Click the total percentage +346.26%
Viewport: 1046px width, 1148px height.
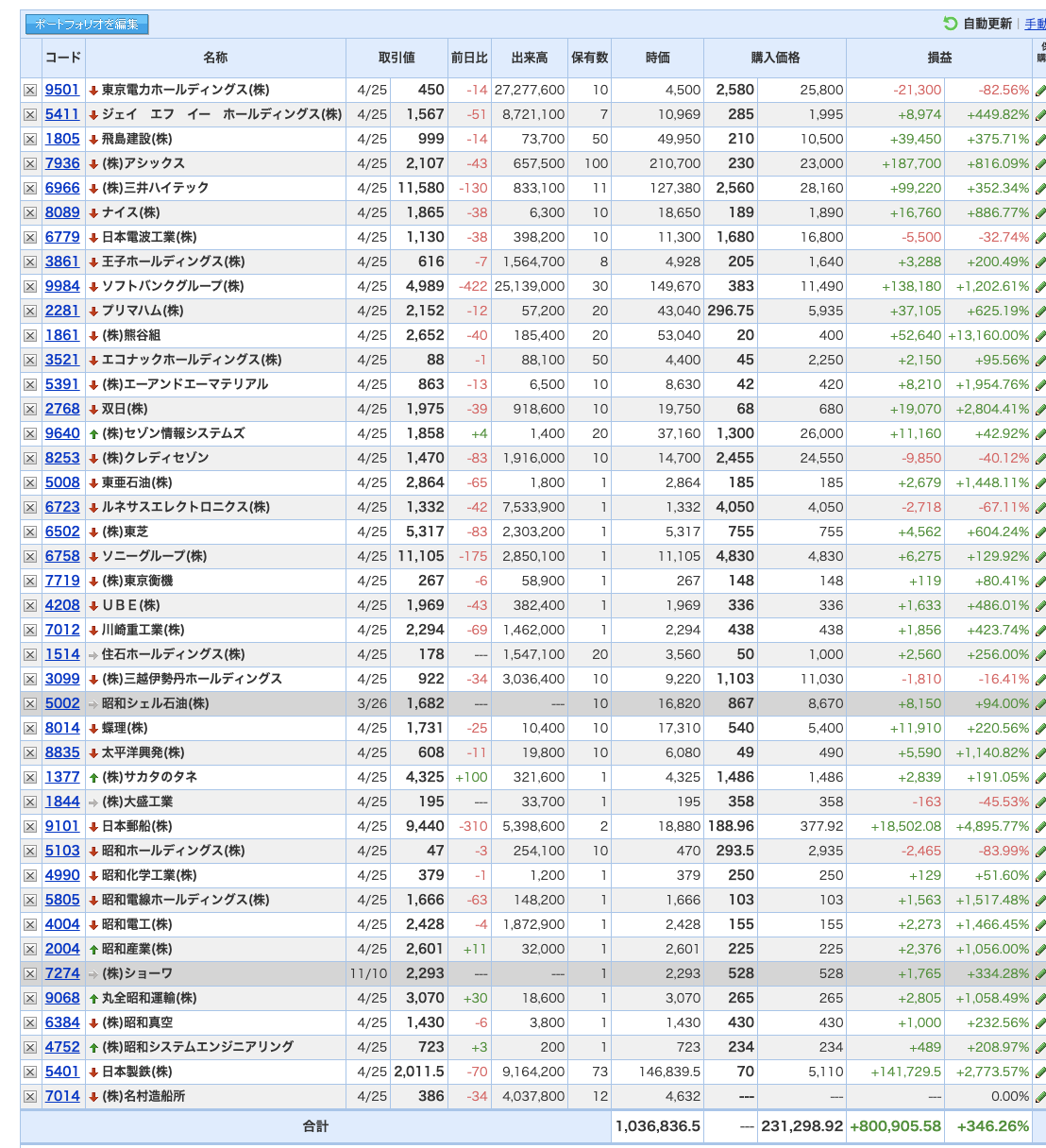point(993,1126)
